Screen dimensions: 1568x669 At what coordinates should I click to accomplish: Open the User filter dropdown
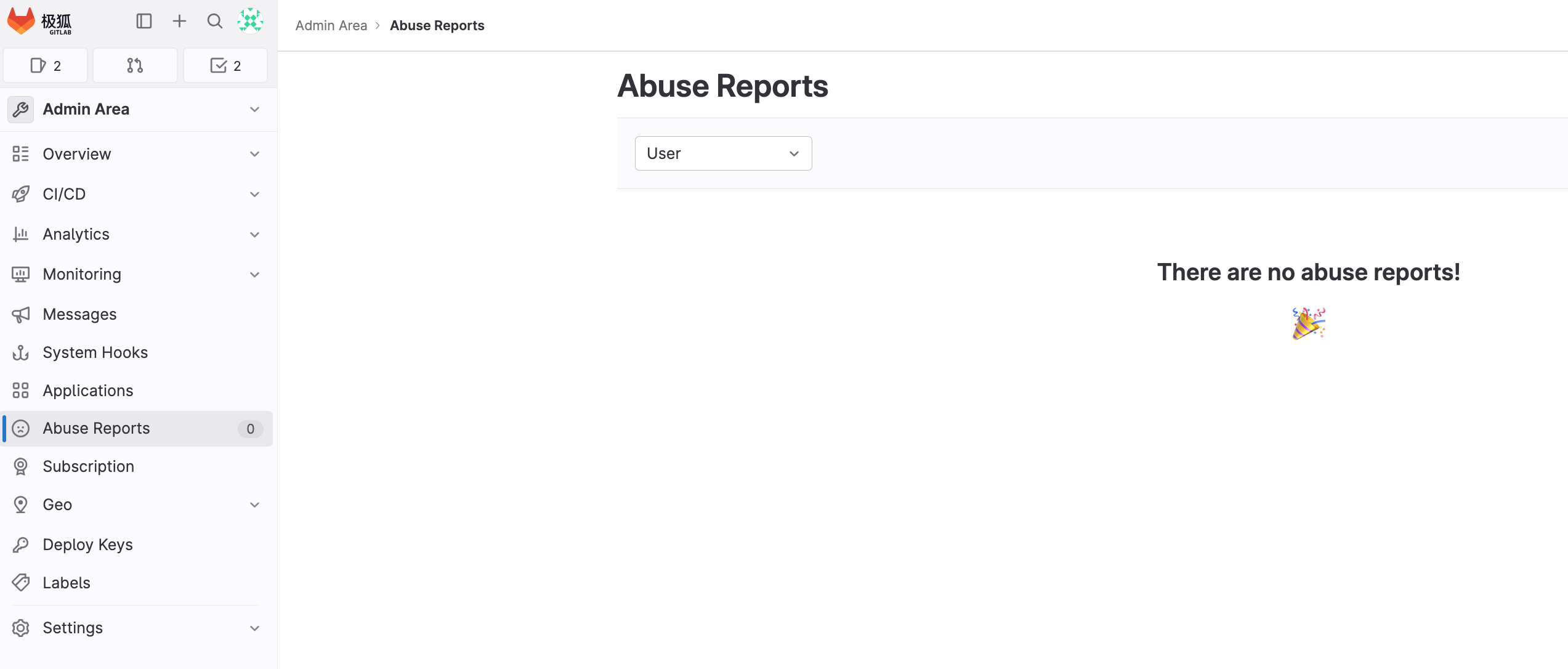pos(723,153)
